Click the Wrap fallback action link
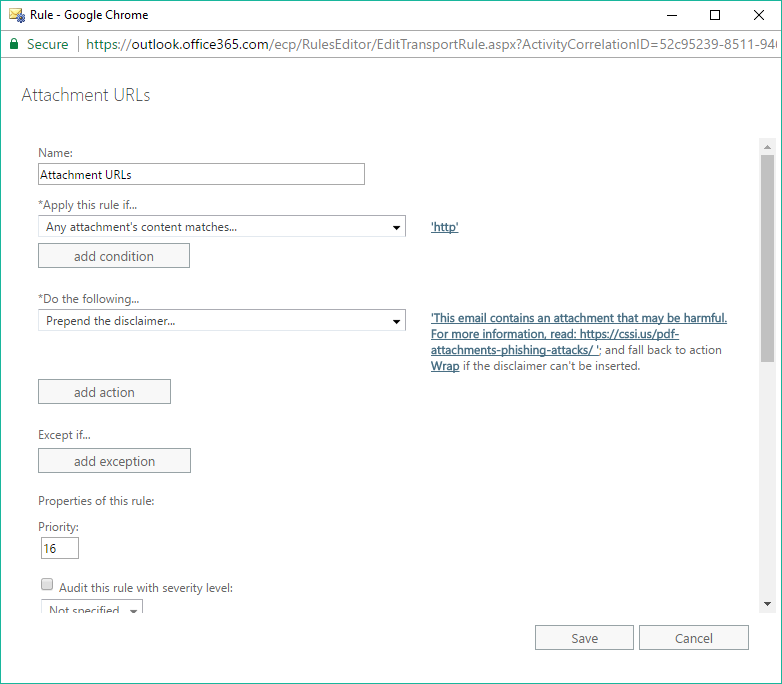Image resolution: width=782 pixels, height=684 pixels. [445, 366]
